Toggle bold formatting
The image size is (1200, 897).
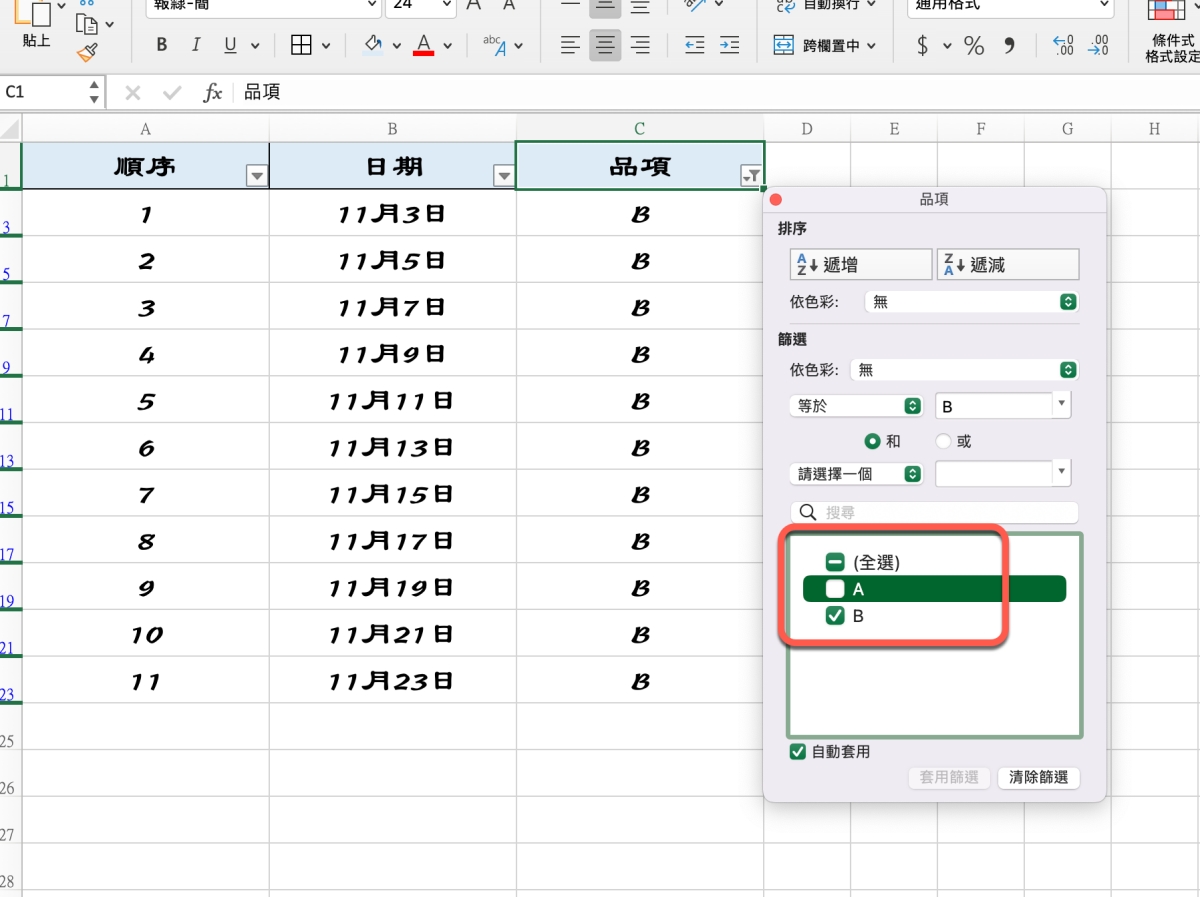pos(162,45)
